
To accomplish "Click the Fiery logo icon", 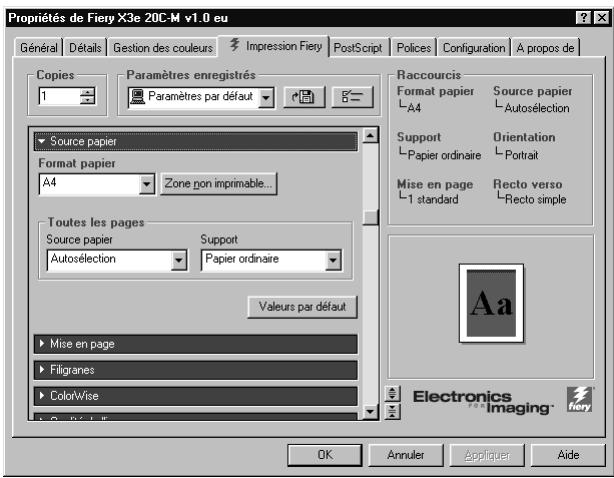I will pyautogui.click(x=580, y=400).
